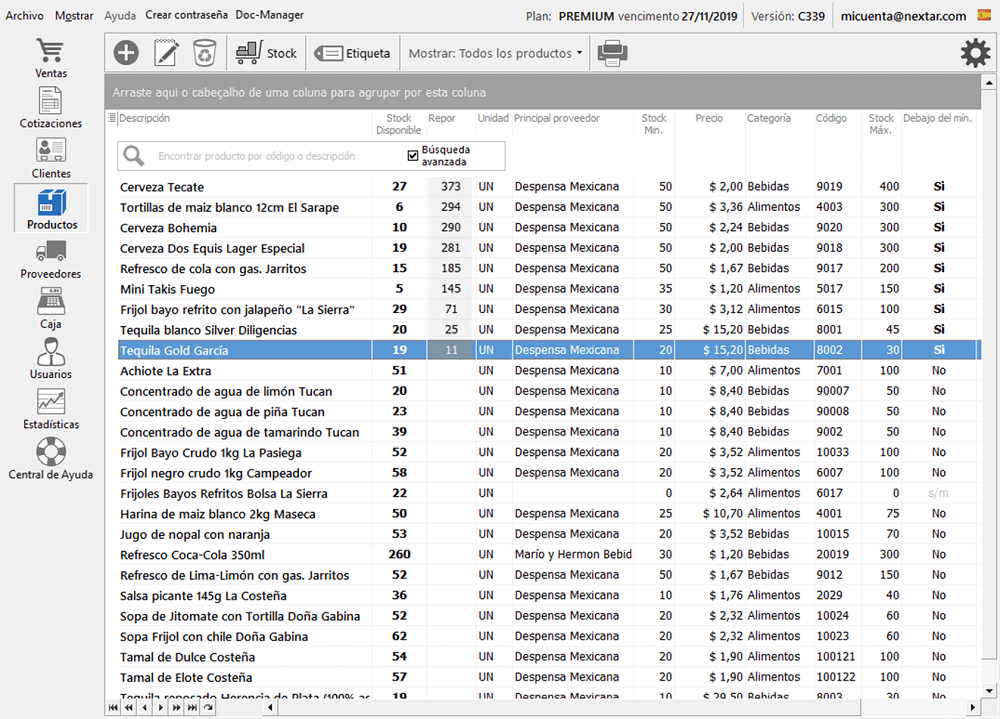Expand the Mostrar: Todos los productos dropdown
1000x719 pixels.
[495, 53]
